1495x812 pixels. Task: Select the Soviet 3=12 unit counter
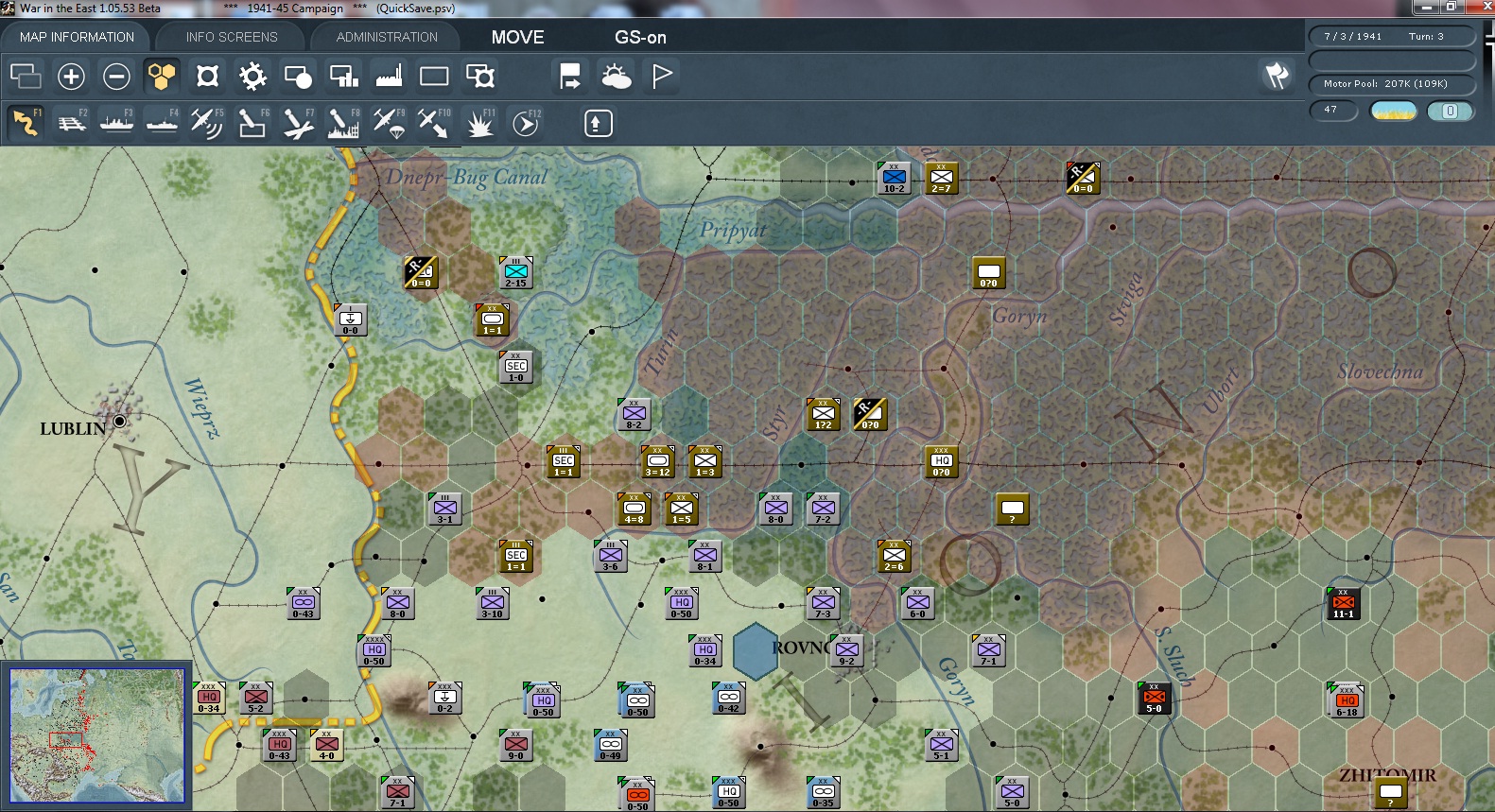pyautogui.click(x=657, y=461)
